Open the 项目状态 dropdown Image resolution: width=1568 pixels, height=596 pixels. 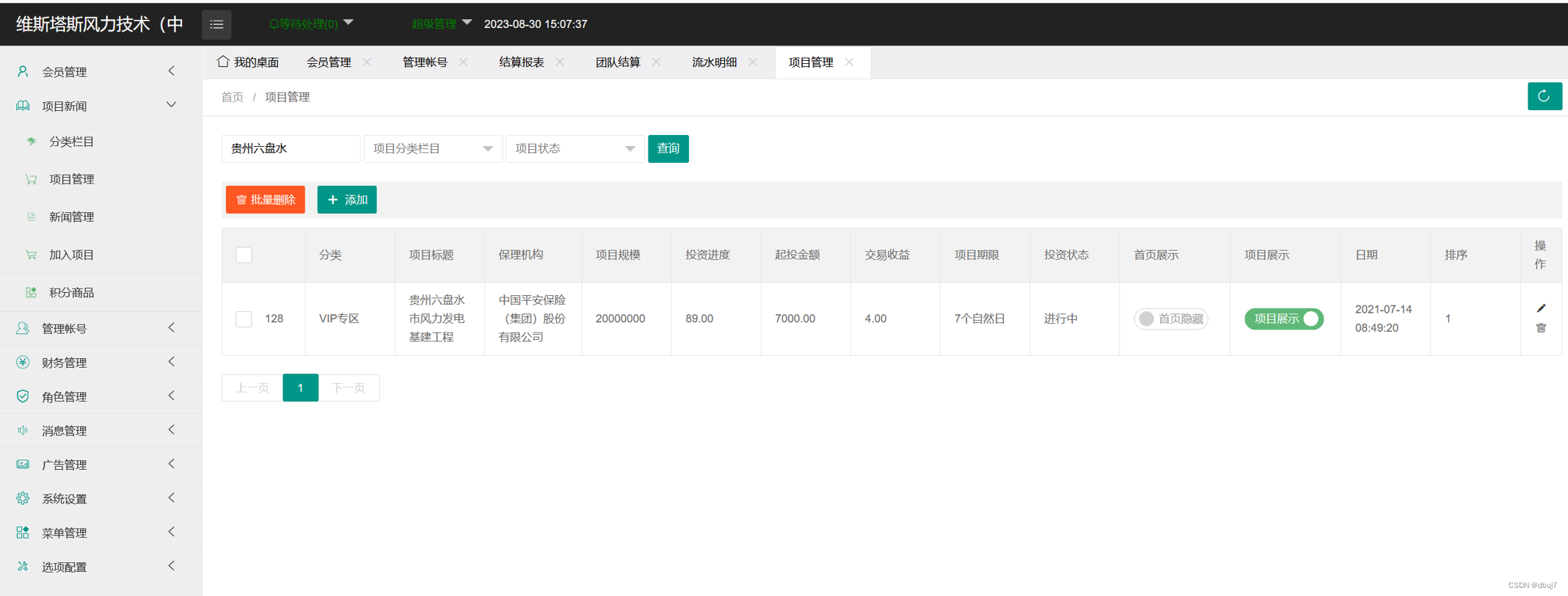tap(575, 148)
